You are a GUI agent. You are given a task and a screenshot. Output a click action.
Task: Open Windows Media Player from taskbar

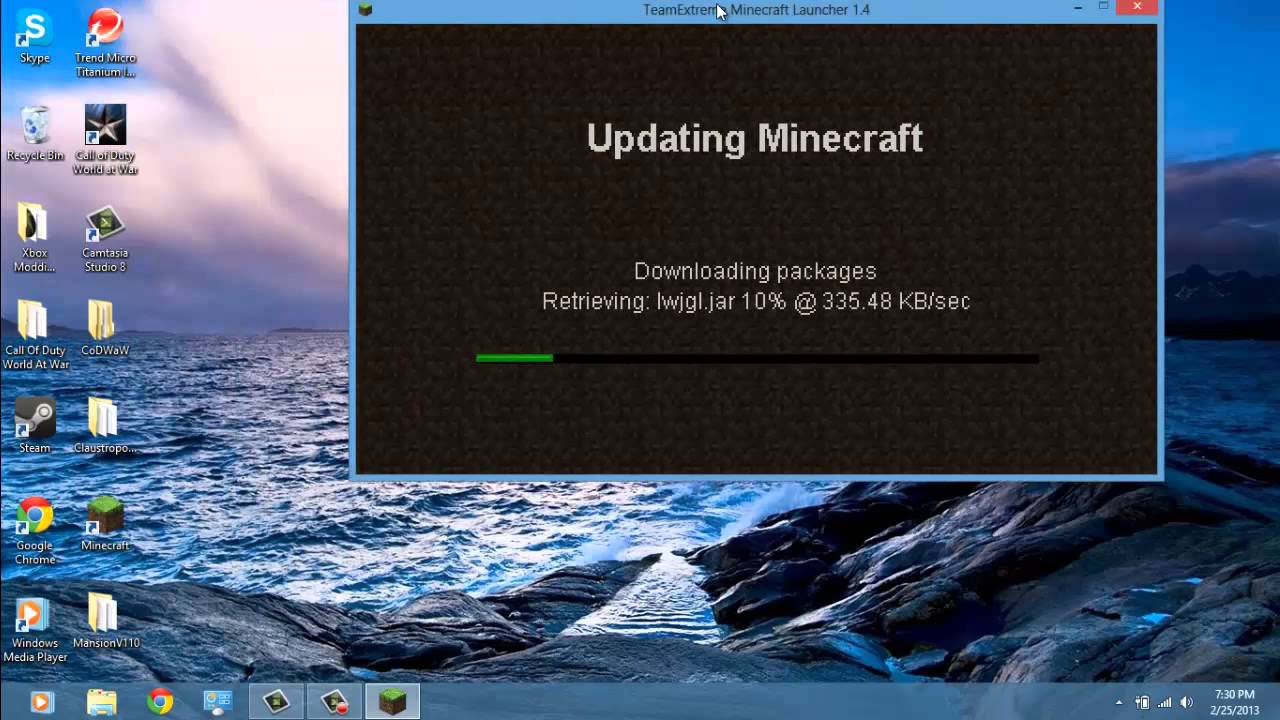point(41,702)
